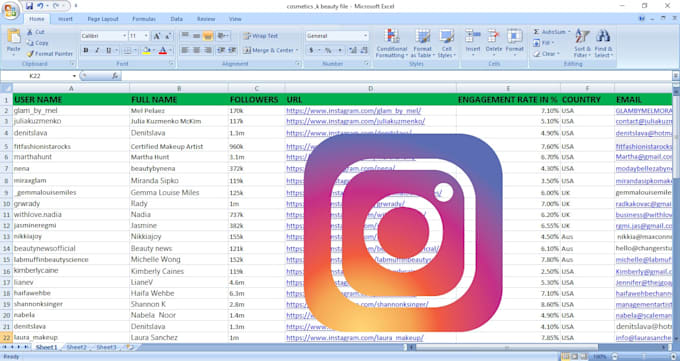Open the Fill dropdown
The width and height of the screenshot is (680, 361).
click(544, 43)
